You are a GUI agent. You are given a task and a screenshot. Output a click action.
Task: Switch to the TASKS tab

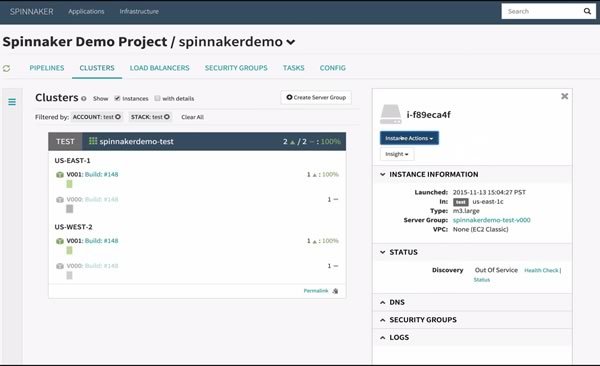[293, 68]
